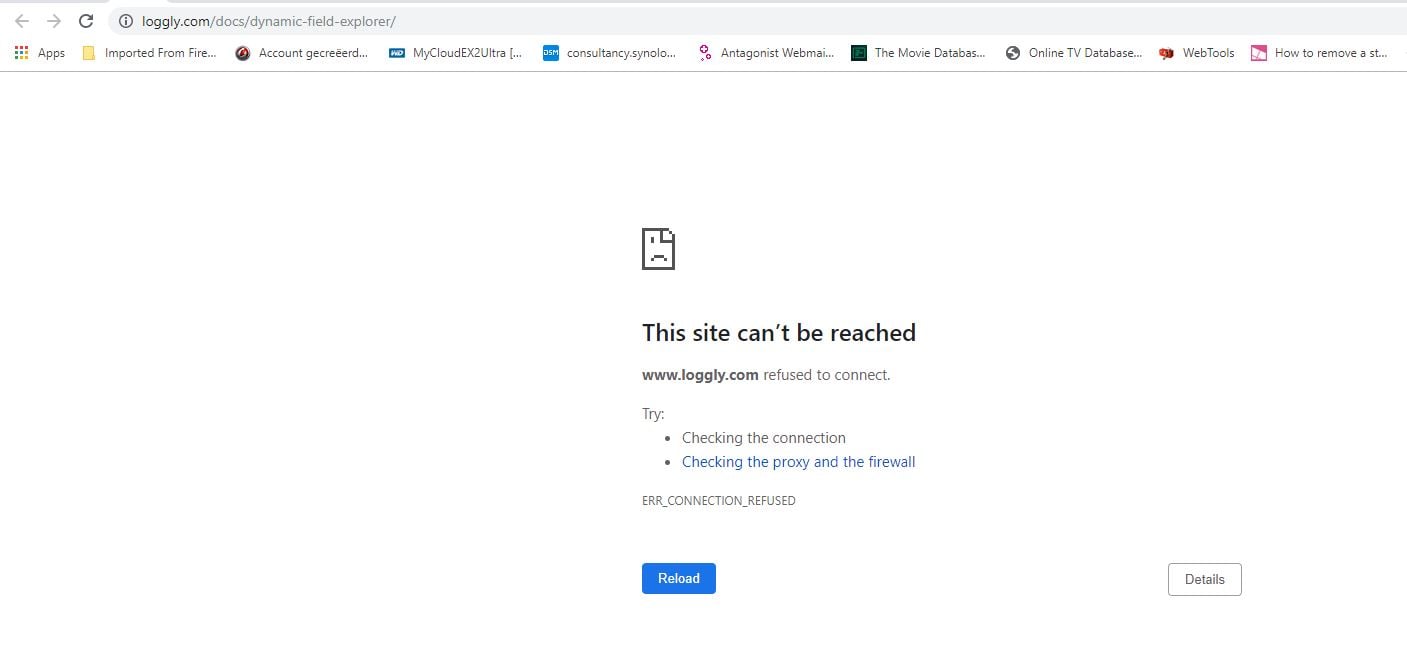
Task: Click This site can't be reached heading
Action: [779, 333]
